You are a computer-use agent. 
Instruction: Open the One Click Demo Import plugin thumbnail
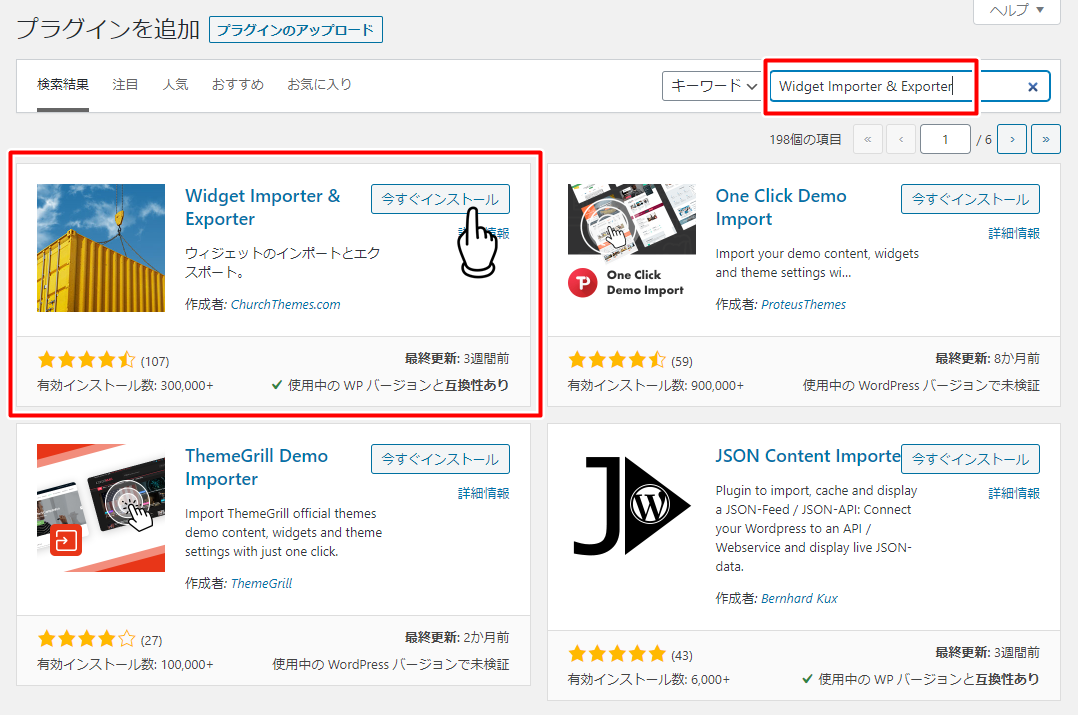coord(632,241)
